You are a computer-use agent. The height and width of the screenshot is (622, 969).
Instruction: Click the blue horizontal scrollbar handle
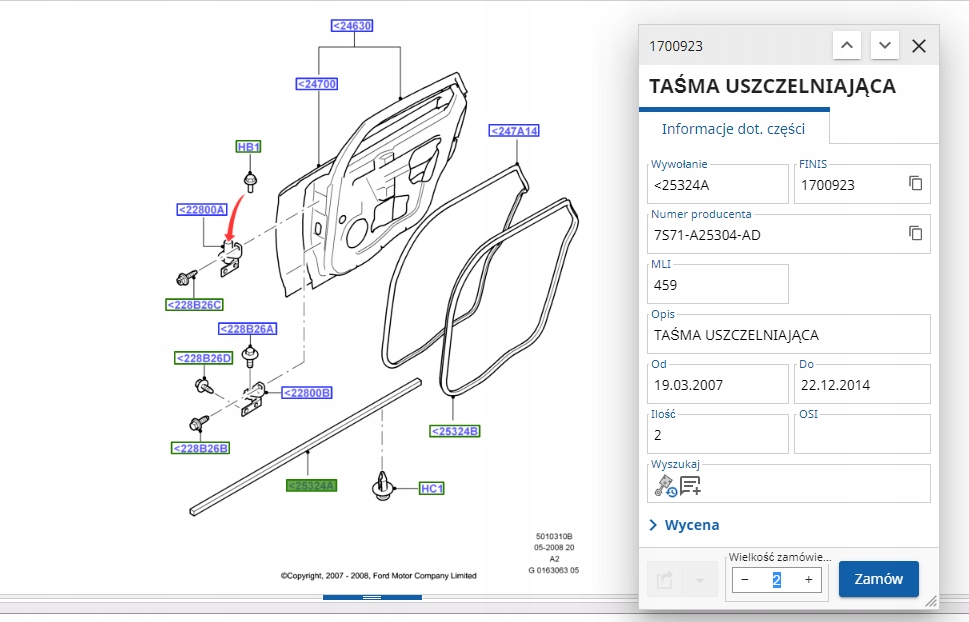pos(372,597)
